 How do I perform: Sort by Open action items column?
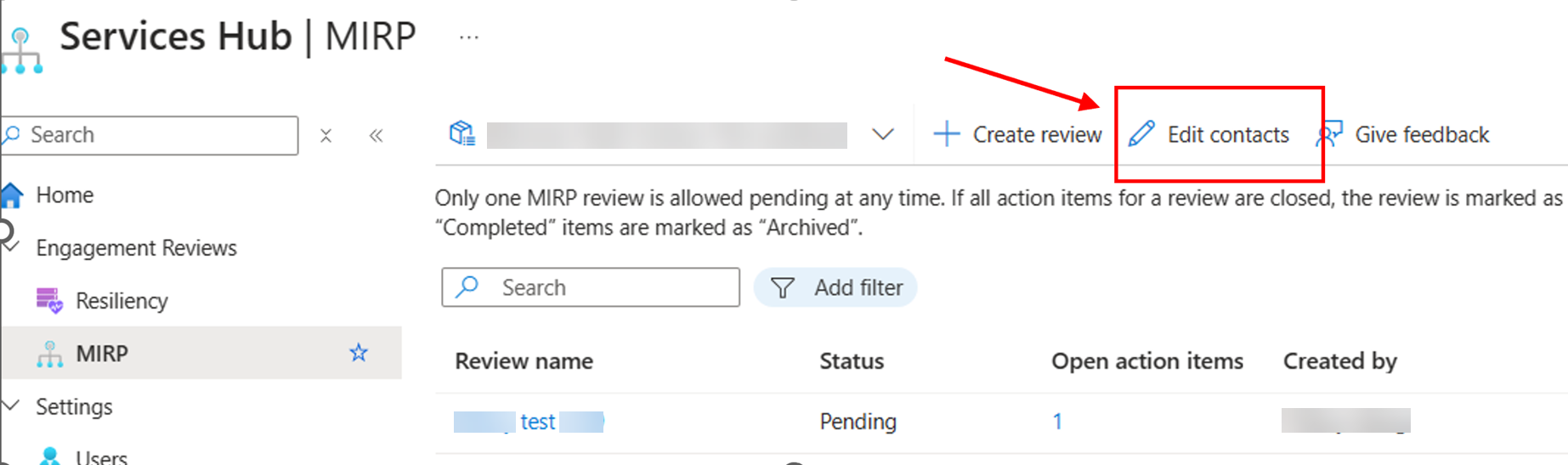[x=1147, y=361]
